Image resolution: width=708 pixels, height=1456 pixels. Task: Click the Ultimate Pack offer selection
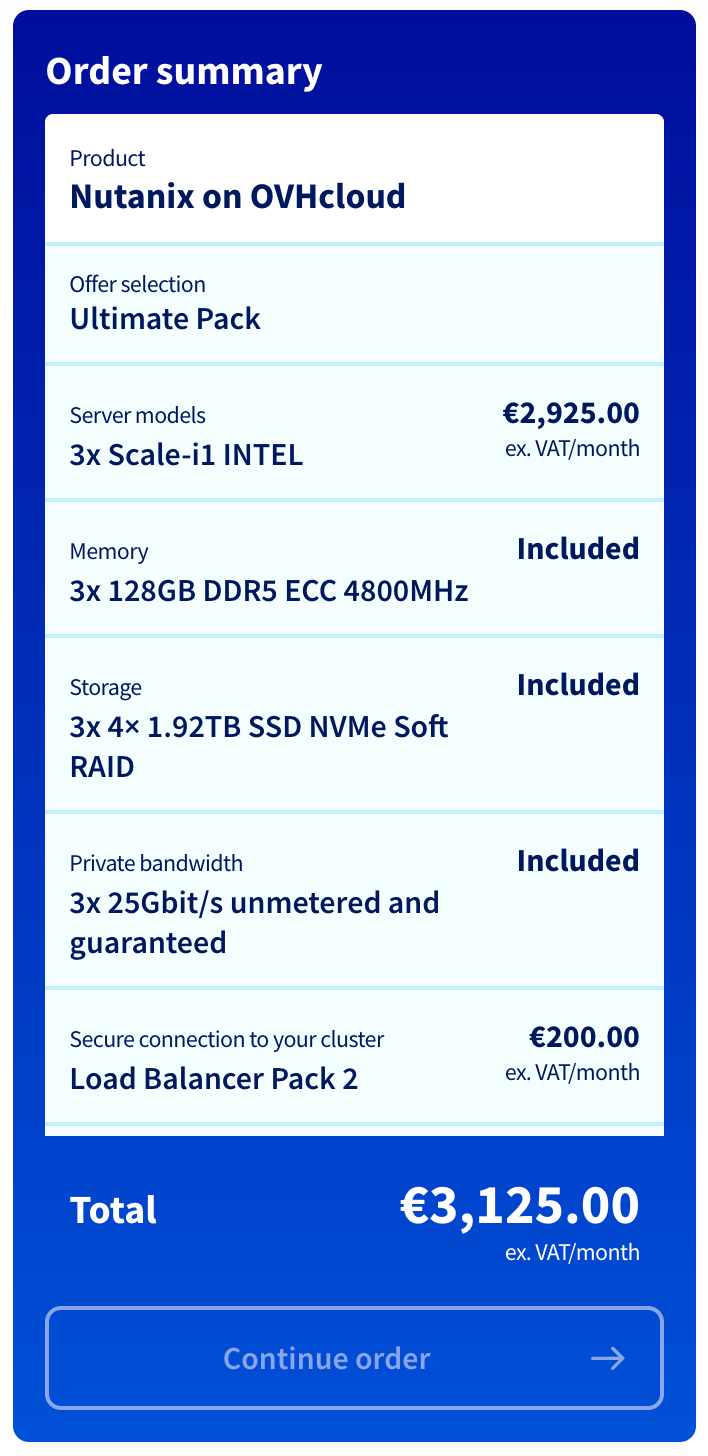[165, 319]
